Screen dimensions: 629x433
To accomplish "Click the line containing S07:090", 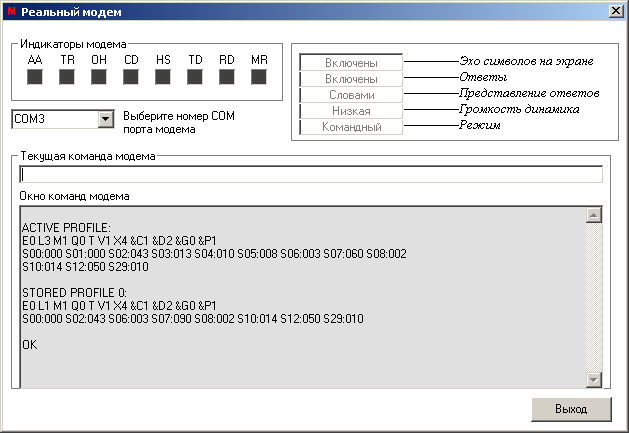I will pos(193,319).
